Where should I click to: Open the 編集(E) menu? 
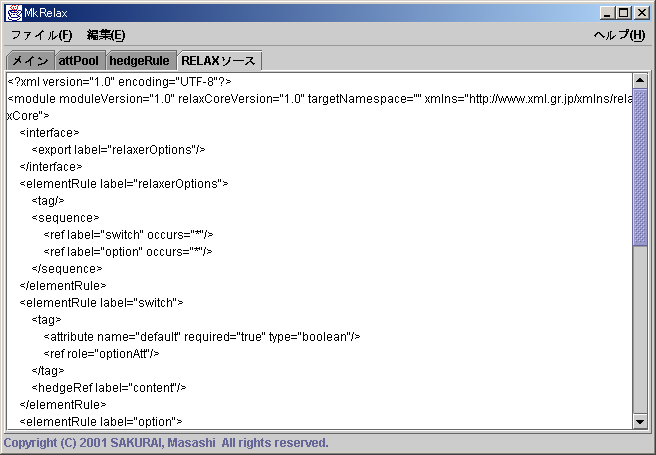click(105, 35)
